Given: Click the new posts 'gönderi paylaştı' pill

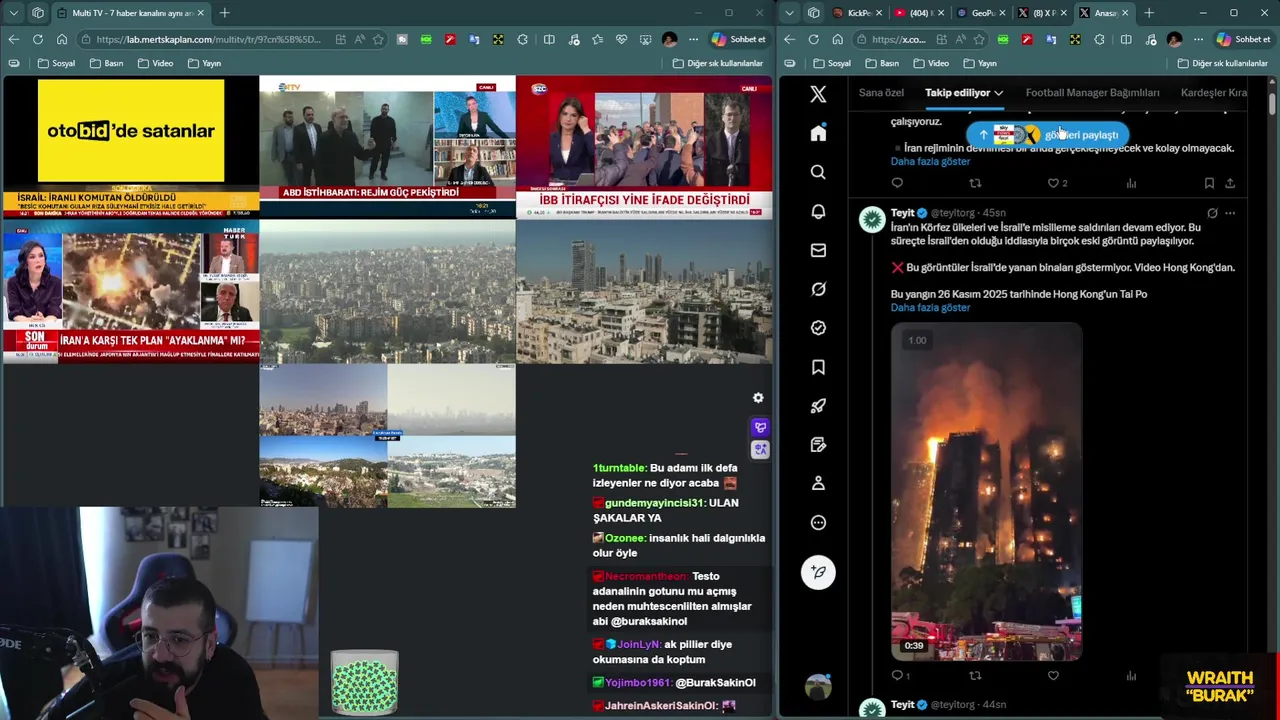Looking at the screenshot, I should point(1047,135).
